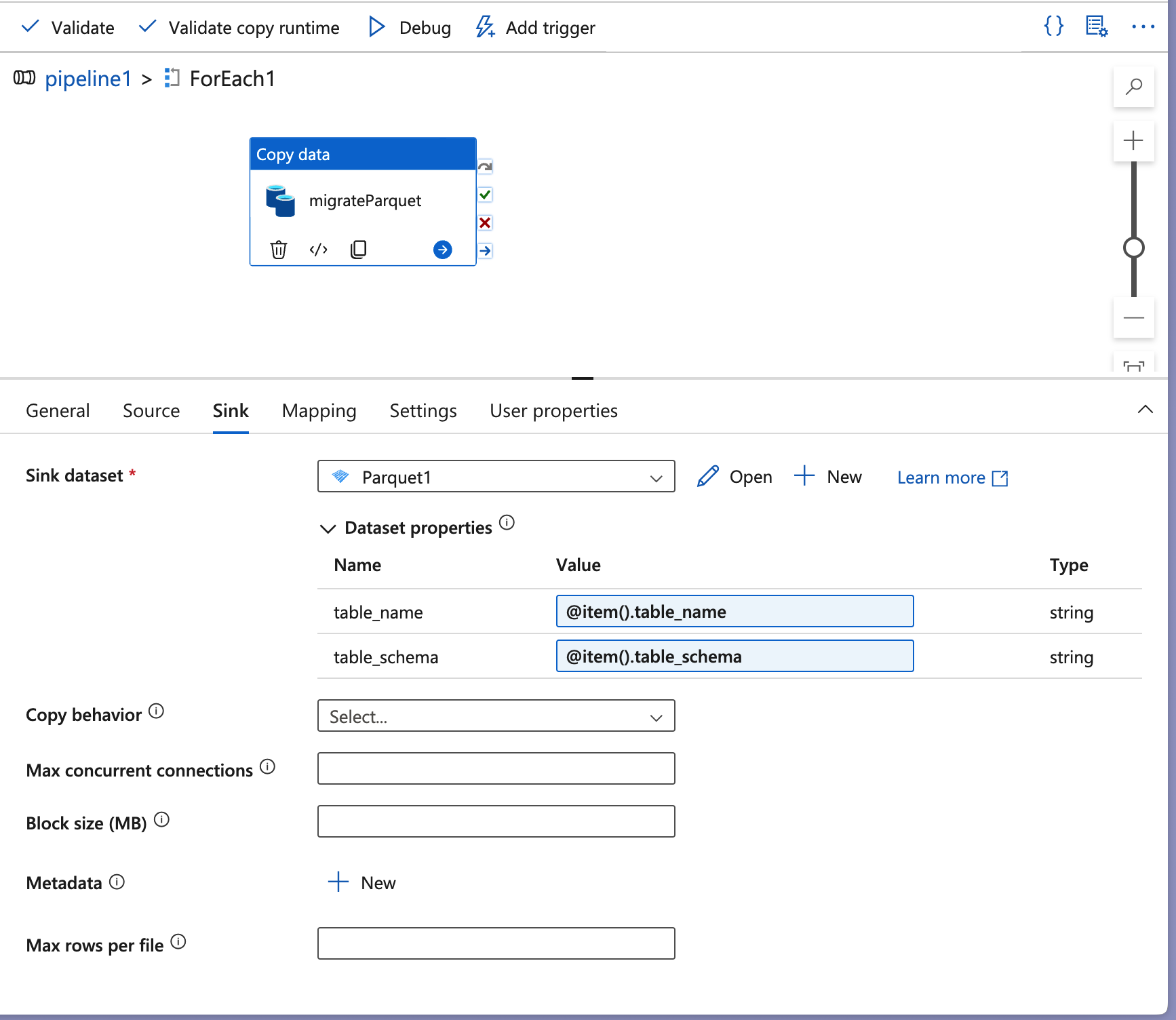Select the Sink tab
The image size is (1176, 1020).
click(231, 411)
